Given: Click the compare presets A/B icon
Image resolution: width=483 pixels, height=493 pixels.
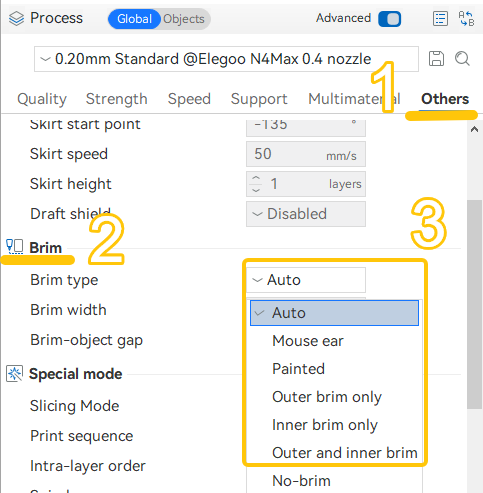Looking at the screenshot, I should [466, 18].
